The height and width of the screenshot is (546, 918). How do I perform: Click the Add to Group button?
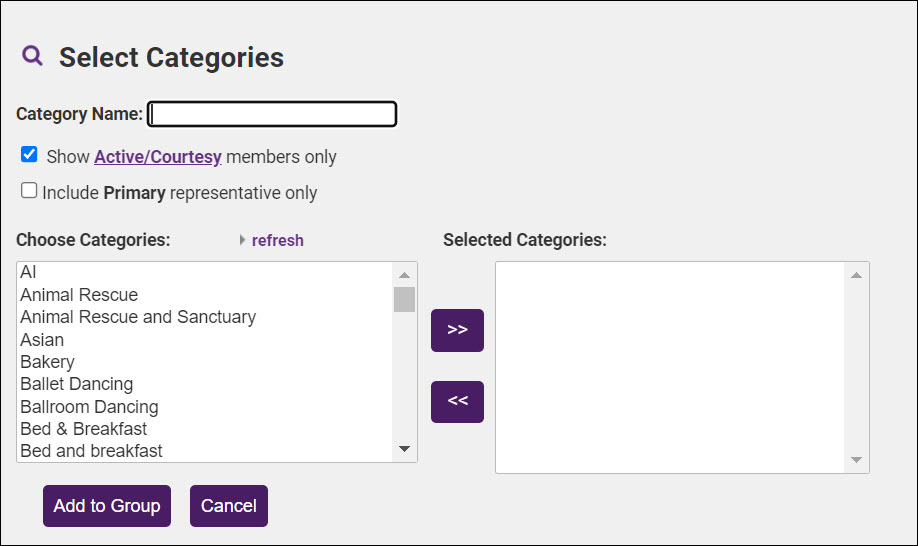coord(107,506)
